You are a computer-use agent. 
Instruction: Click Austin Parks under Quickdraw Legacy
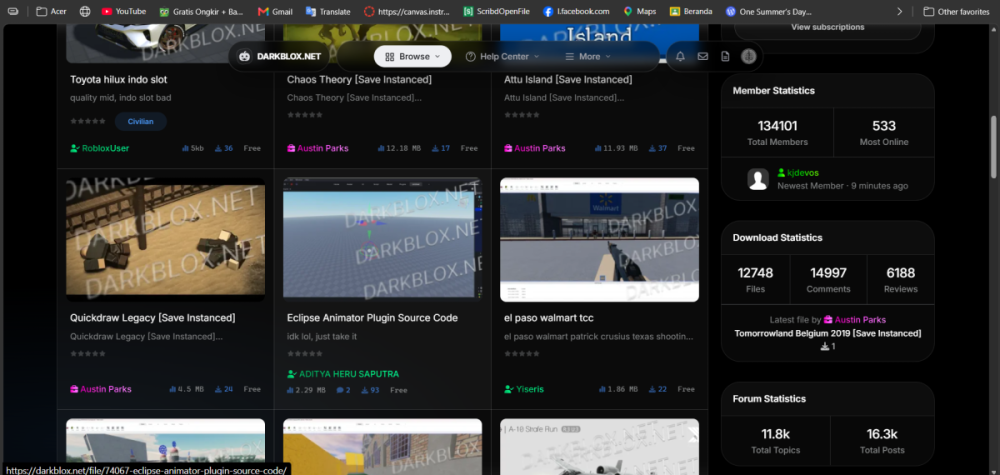click(x=101, y=389)
